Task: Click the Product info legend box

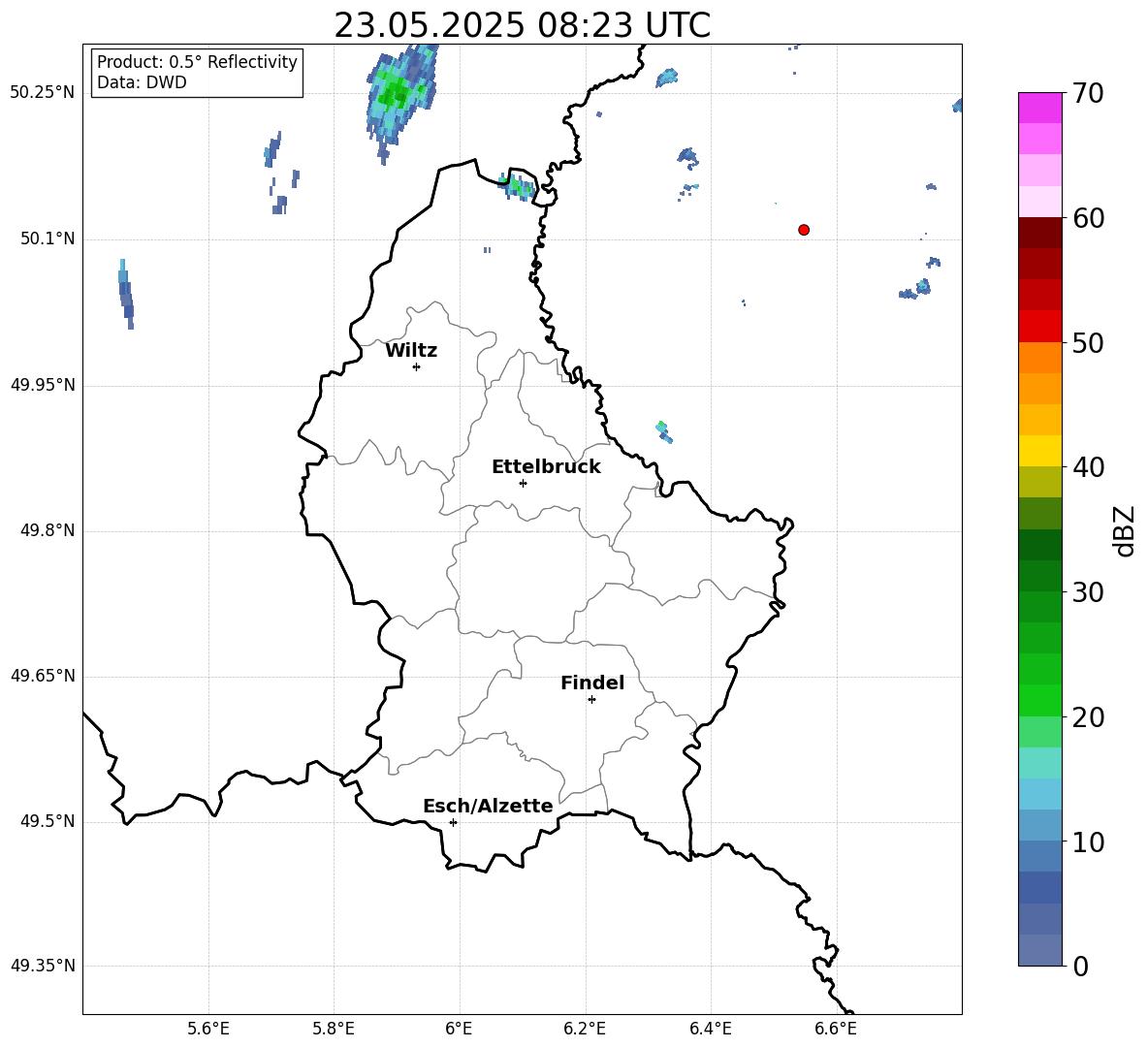Action: [197, 73]
